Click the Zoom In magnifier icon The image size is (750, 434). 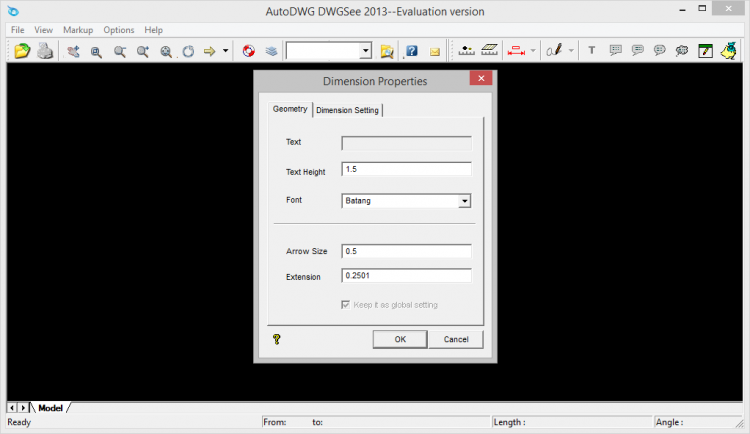click(143, 51)
